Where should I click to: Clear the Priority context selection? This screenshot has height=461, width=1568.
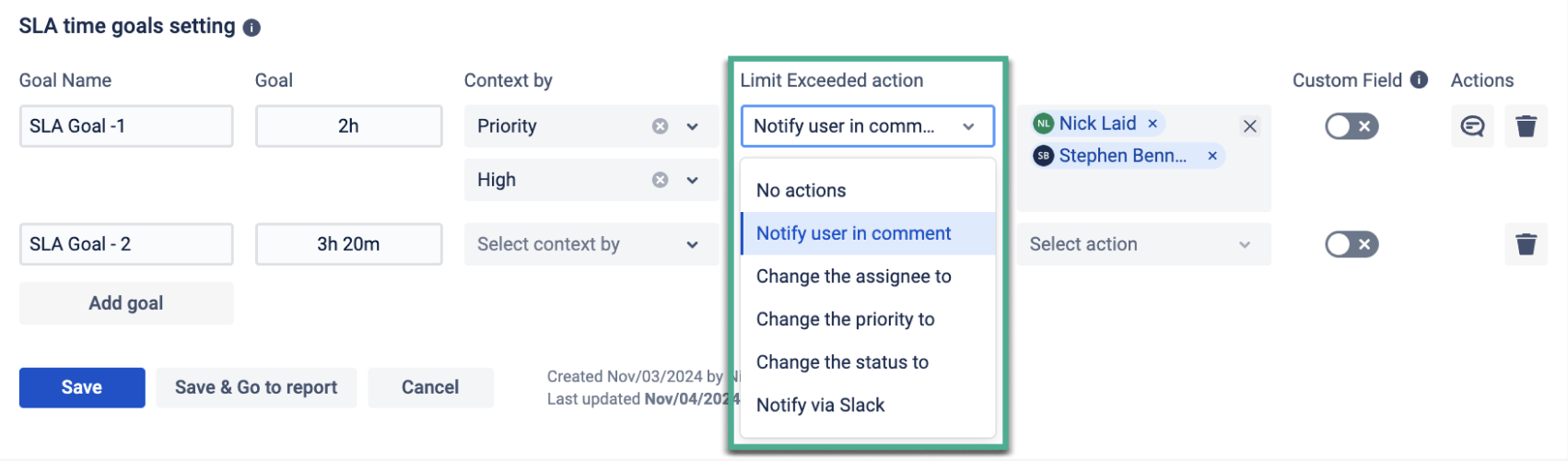click(660, 126)
